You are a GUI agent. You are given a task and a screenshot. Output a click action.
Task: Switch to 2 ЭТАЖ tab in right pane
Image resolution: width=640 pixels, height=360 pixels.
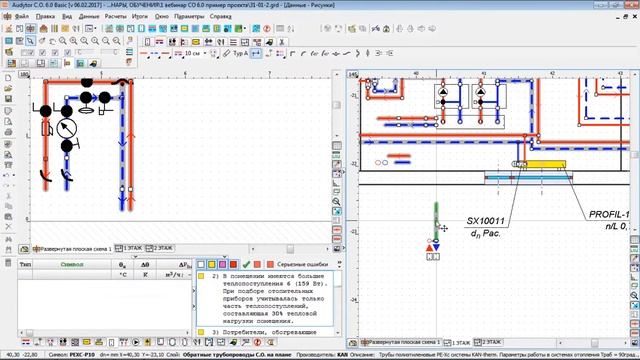point(488,342)
